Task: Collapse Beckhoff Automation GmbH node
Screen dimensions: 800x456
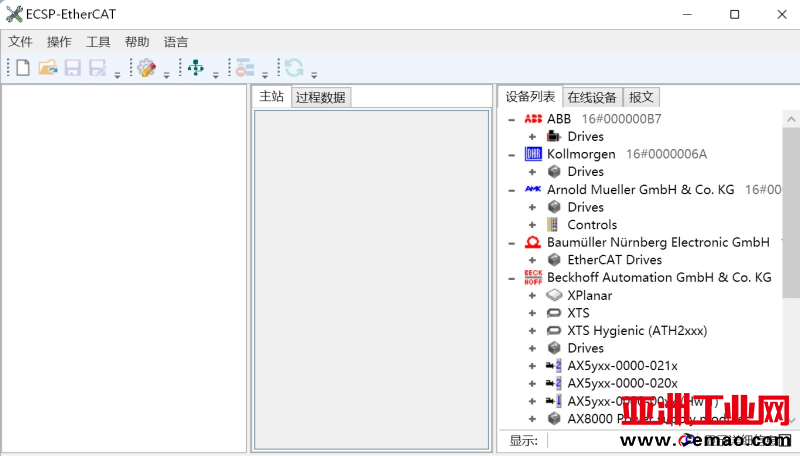Action: point(512,278)
